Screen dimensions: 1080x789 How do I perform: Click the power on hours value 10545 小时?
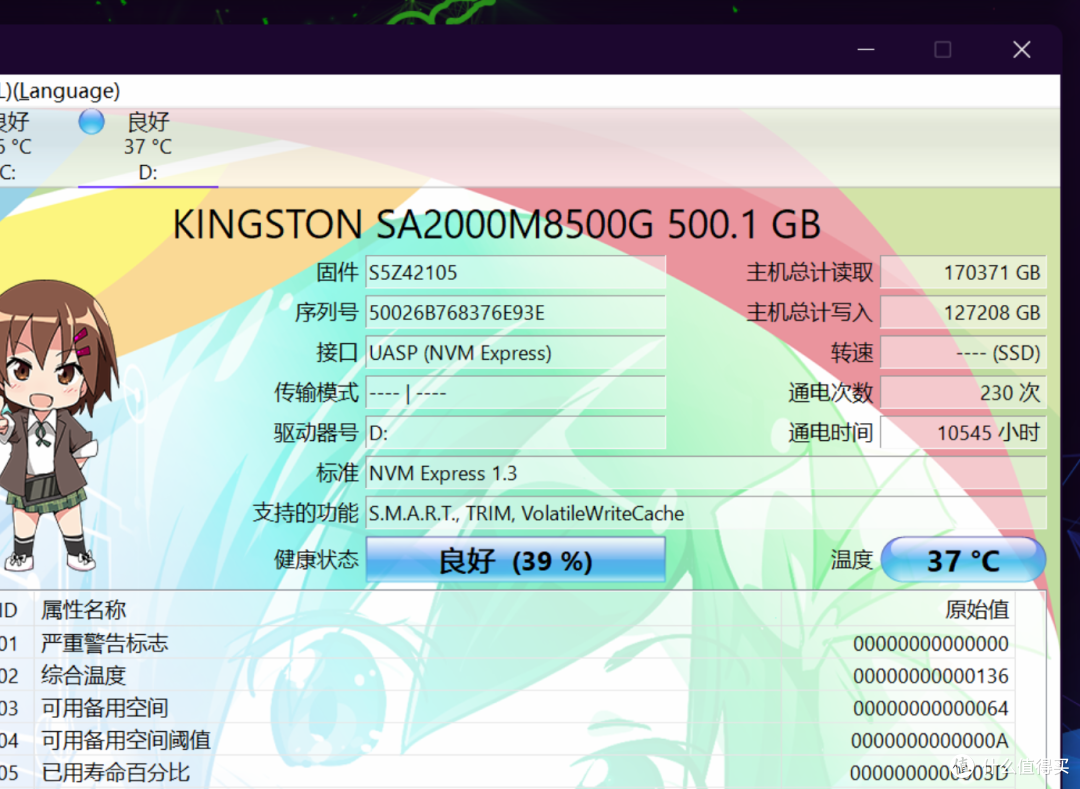[x=964, y=433]
